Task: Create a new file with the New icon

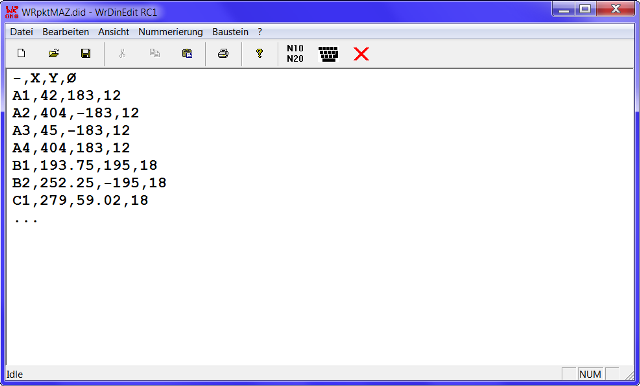Action: (21, 53)
